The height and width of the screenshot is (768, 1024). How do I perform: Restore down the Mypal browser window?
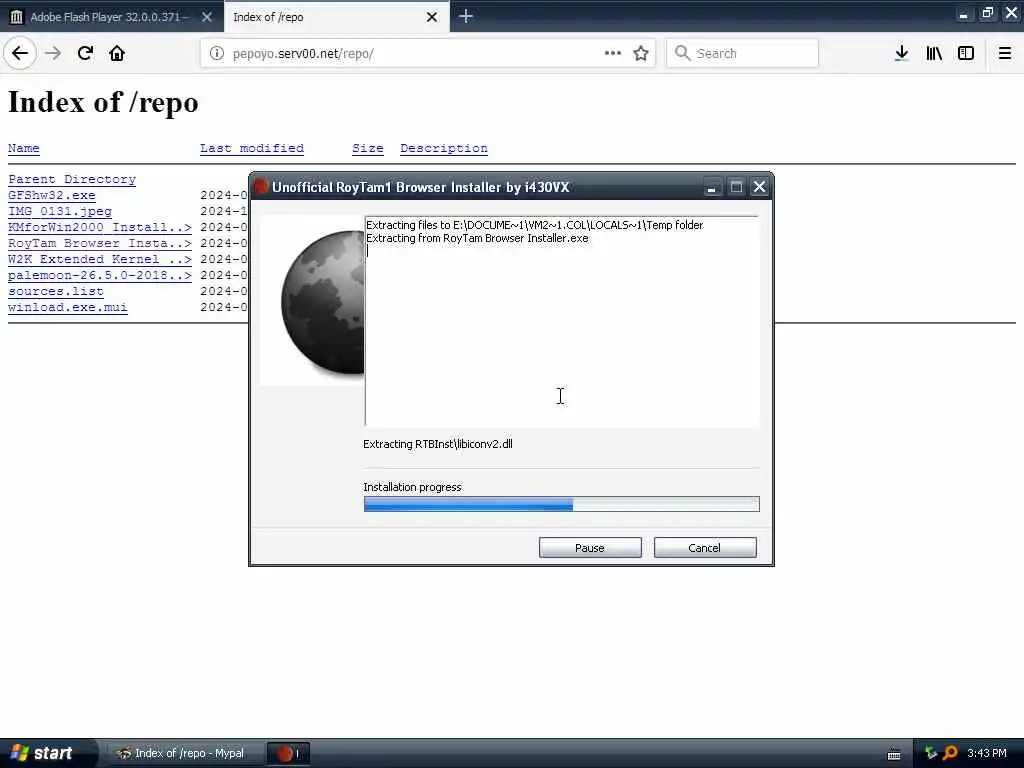click(x=987, y=13)
